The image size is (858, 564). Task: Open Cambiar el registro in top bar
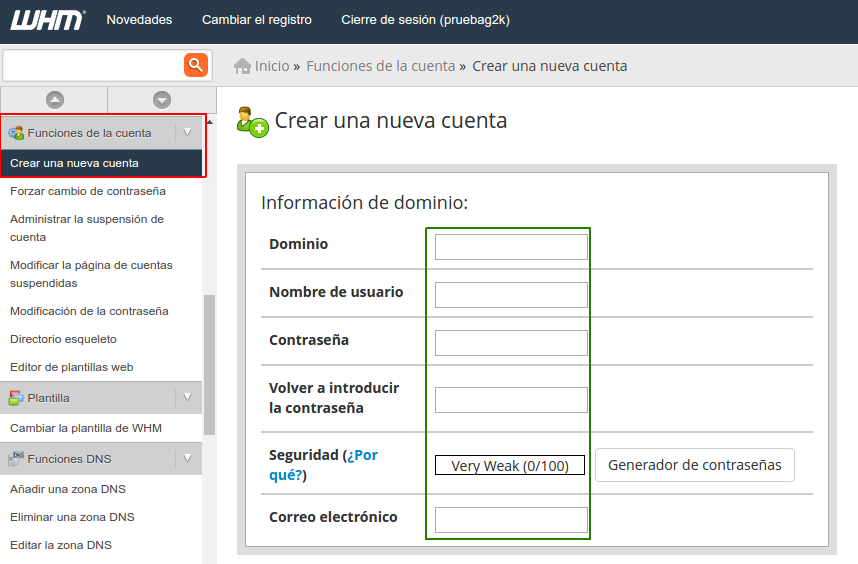(257, 20)
